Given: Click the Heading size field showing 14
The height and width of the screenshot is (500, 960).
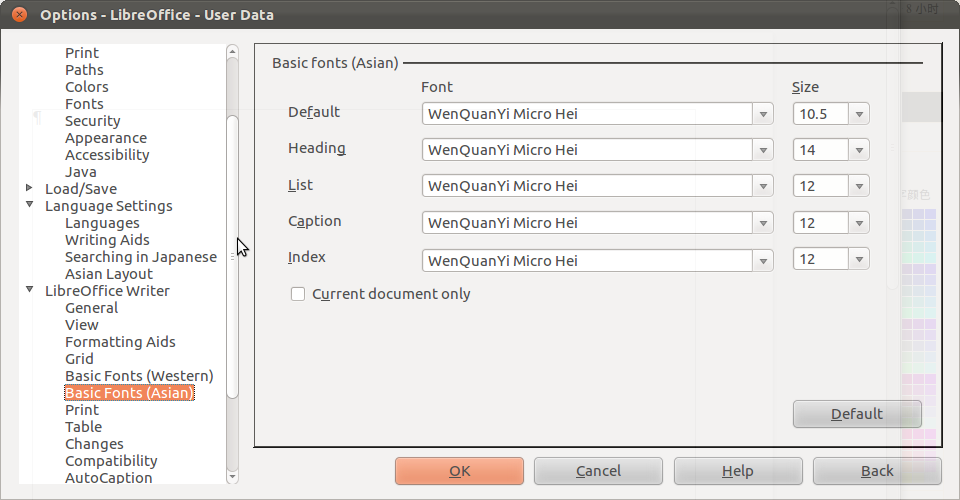Looking at the screenshot, I should point(821,150).
